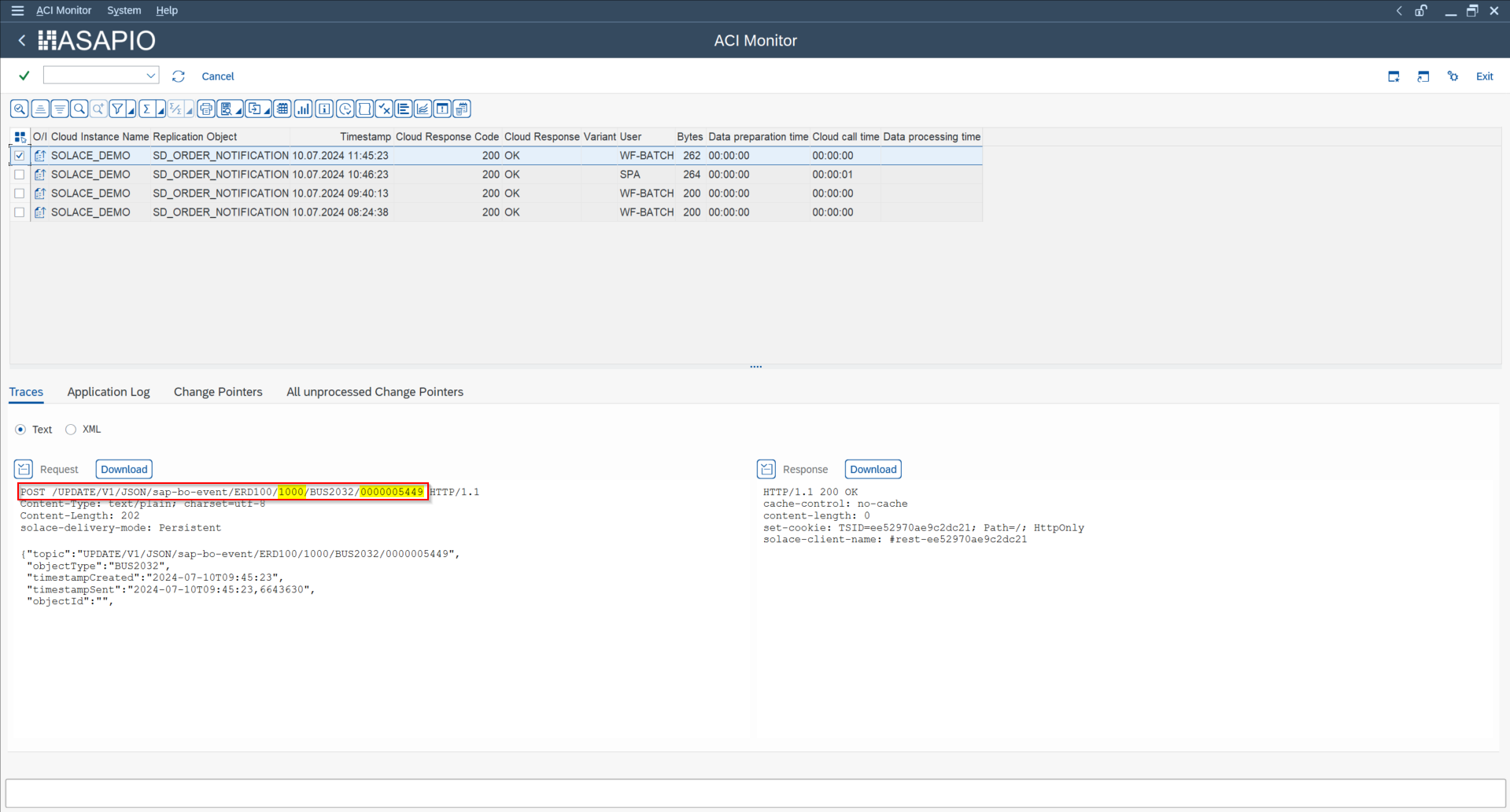
Task: Open the System menu
Action: 124,10
